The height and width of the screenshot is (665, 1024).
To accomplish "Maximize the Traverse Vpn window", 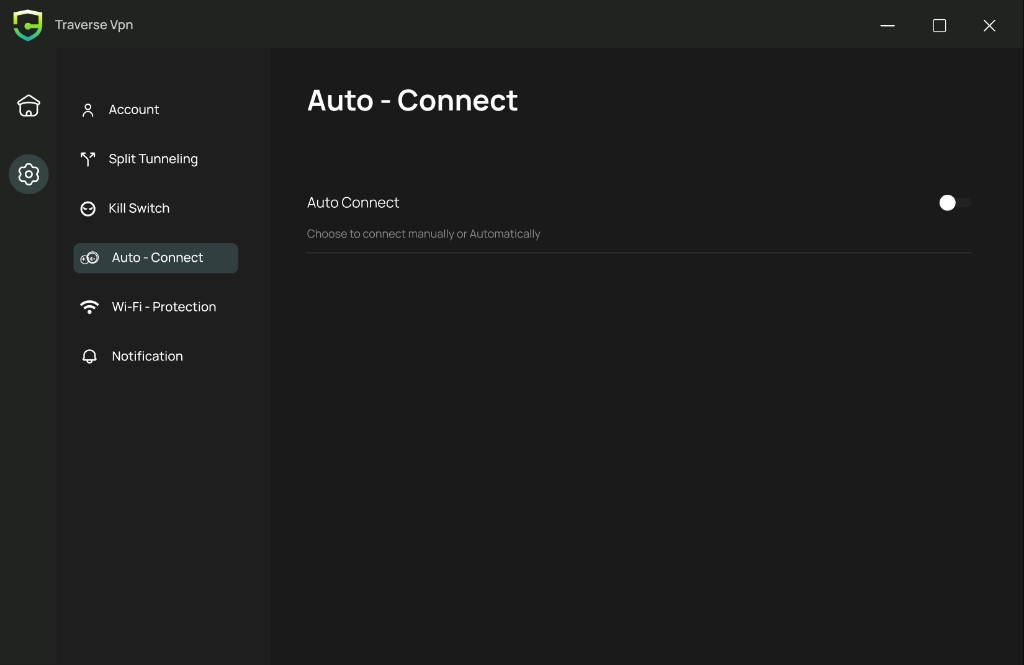I will tap(939, 25).
